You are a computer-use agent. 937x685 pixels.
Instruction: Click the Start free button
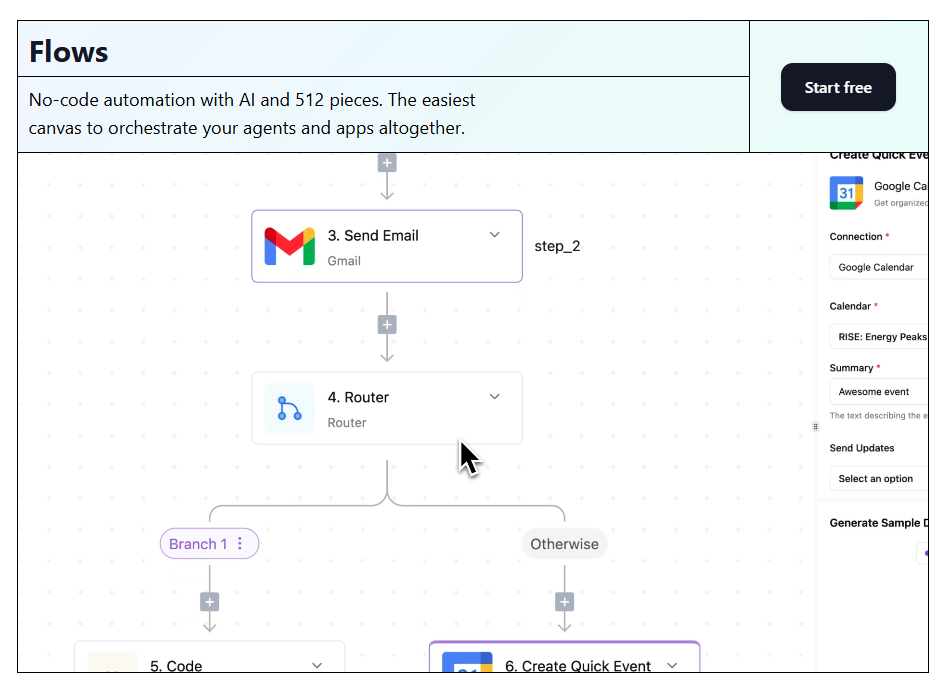coord(838,87)
